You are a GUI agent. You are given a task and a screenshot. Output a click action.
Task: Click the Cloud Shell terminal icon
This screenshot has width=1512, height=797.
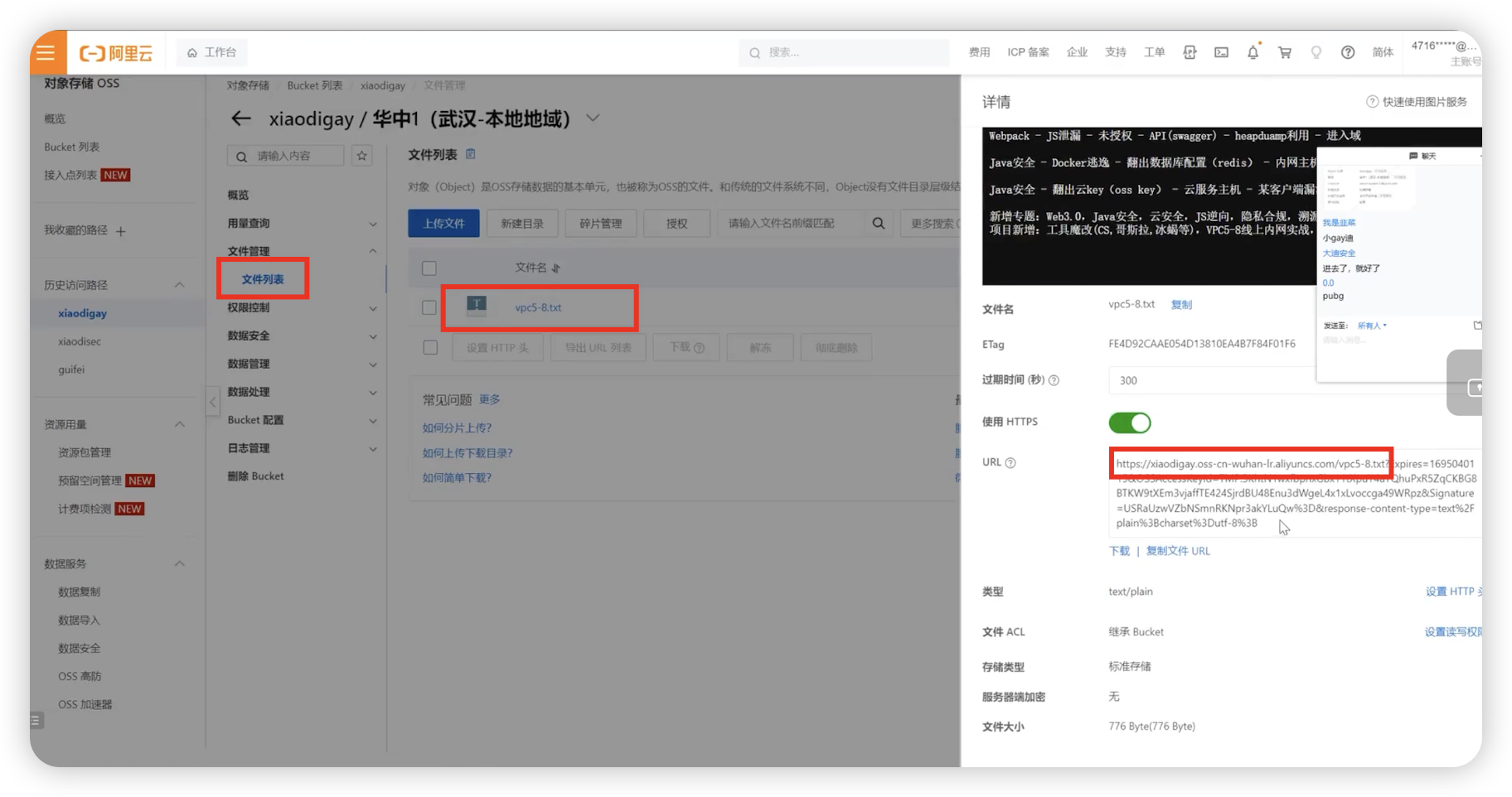click(1221, 52)
